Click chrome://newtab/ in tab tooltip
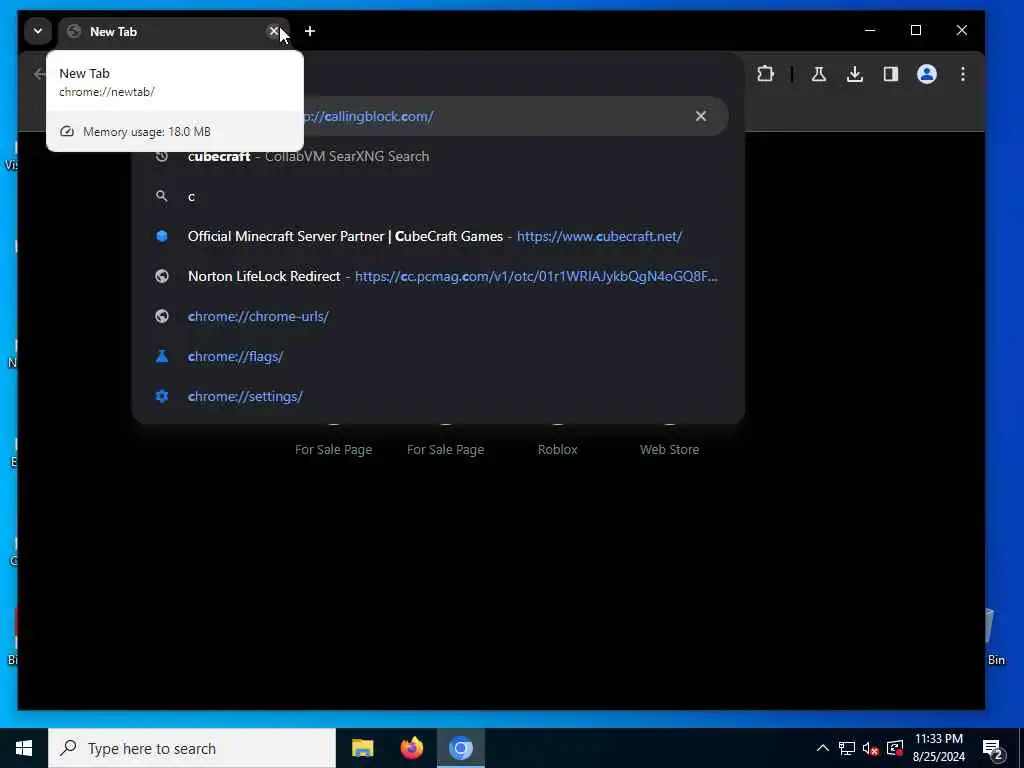 (106, 92)
